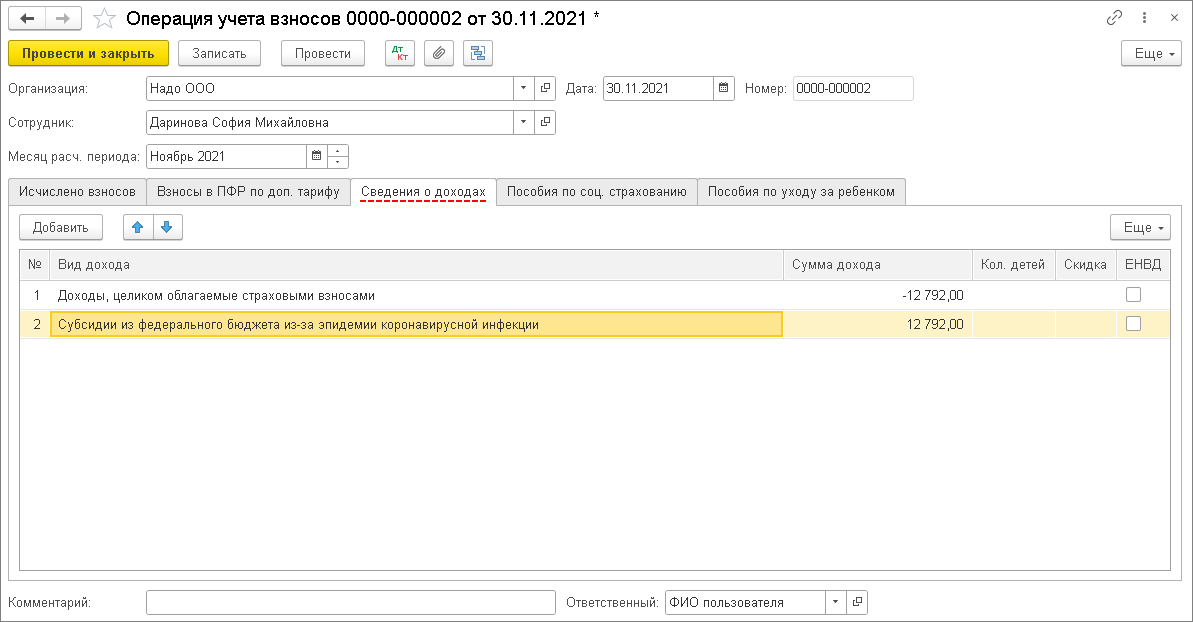
Task: Close the document form with X
Action: [1174, 17]
